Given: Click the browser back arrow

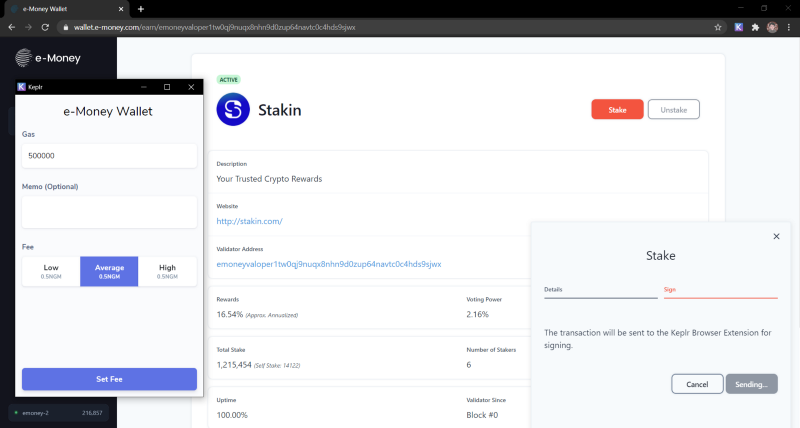Looking at the screenshot, I should (12, 27).
